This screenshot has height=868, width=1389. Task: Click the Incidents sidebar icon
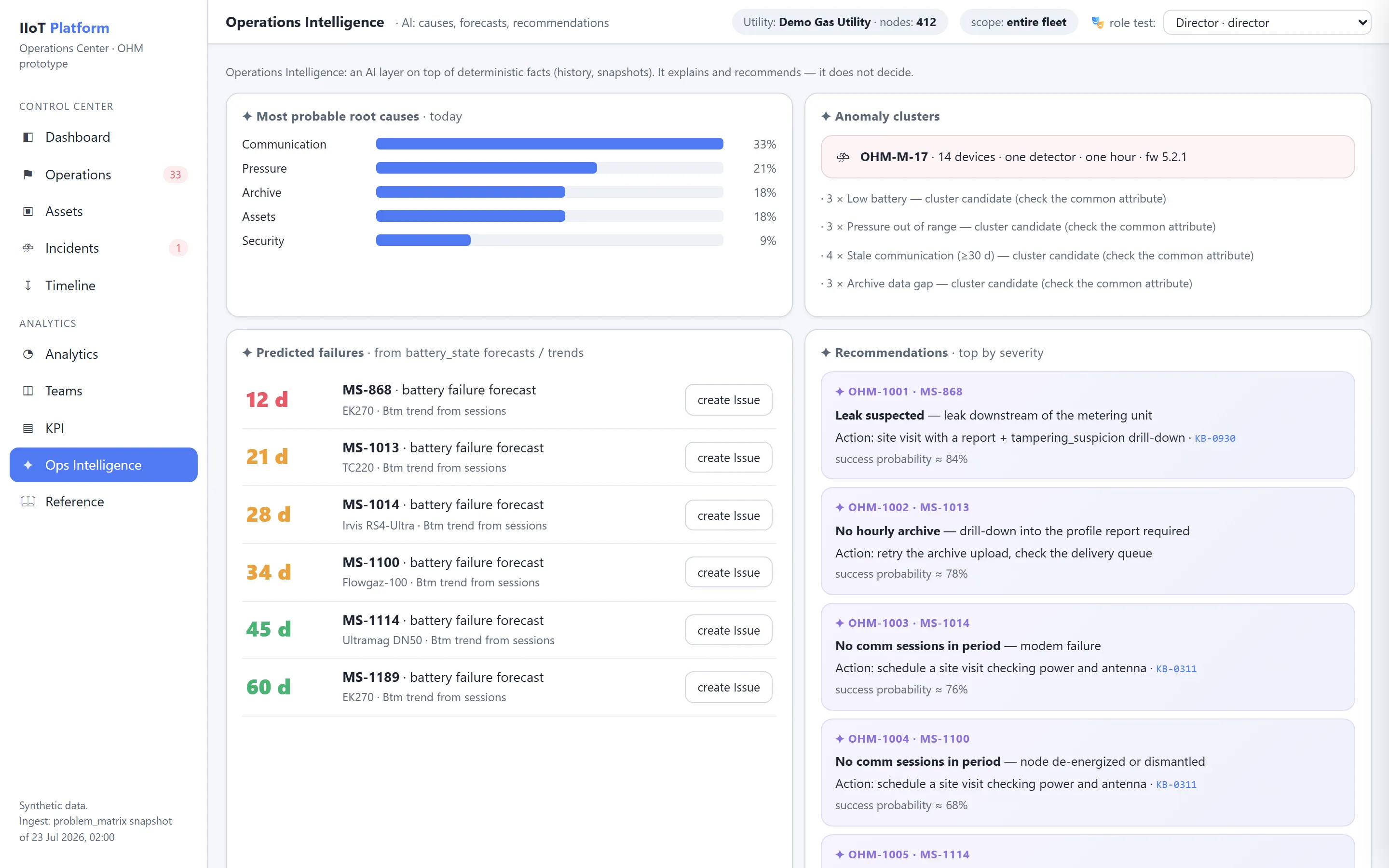pyautogui.click(x=27, y=248)
